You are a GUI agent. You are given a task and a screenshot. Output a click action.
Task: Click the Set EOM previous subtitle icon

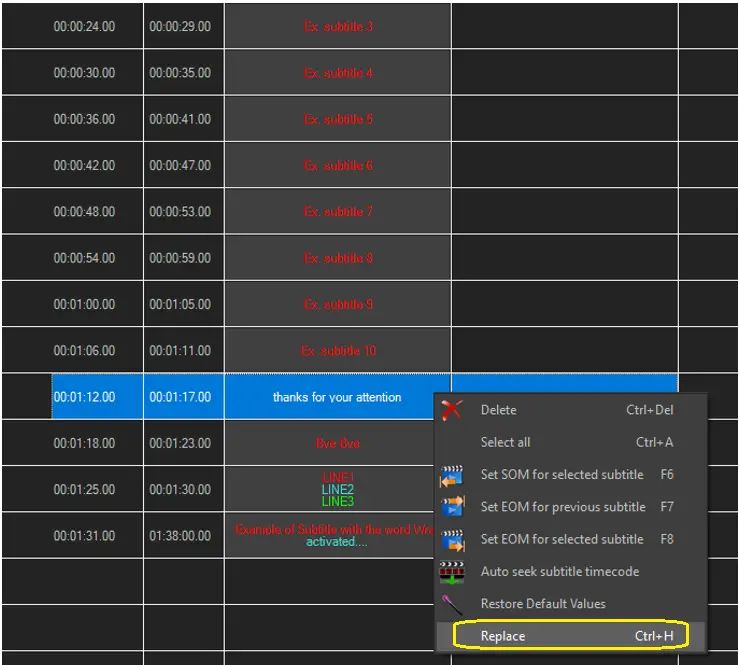pos(452,507)
